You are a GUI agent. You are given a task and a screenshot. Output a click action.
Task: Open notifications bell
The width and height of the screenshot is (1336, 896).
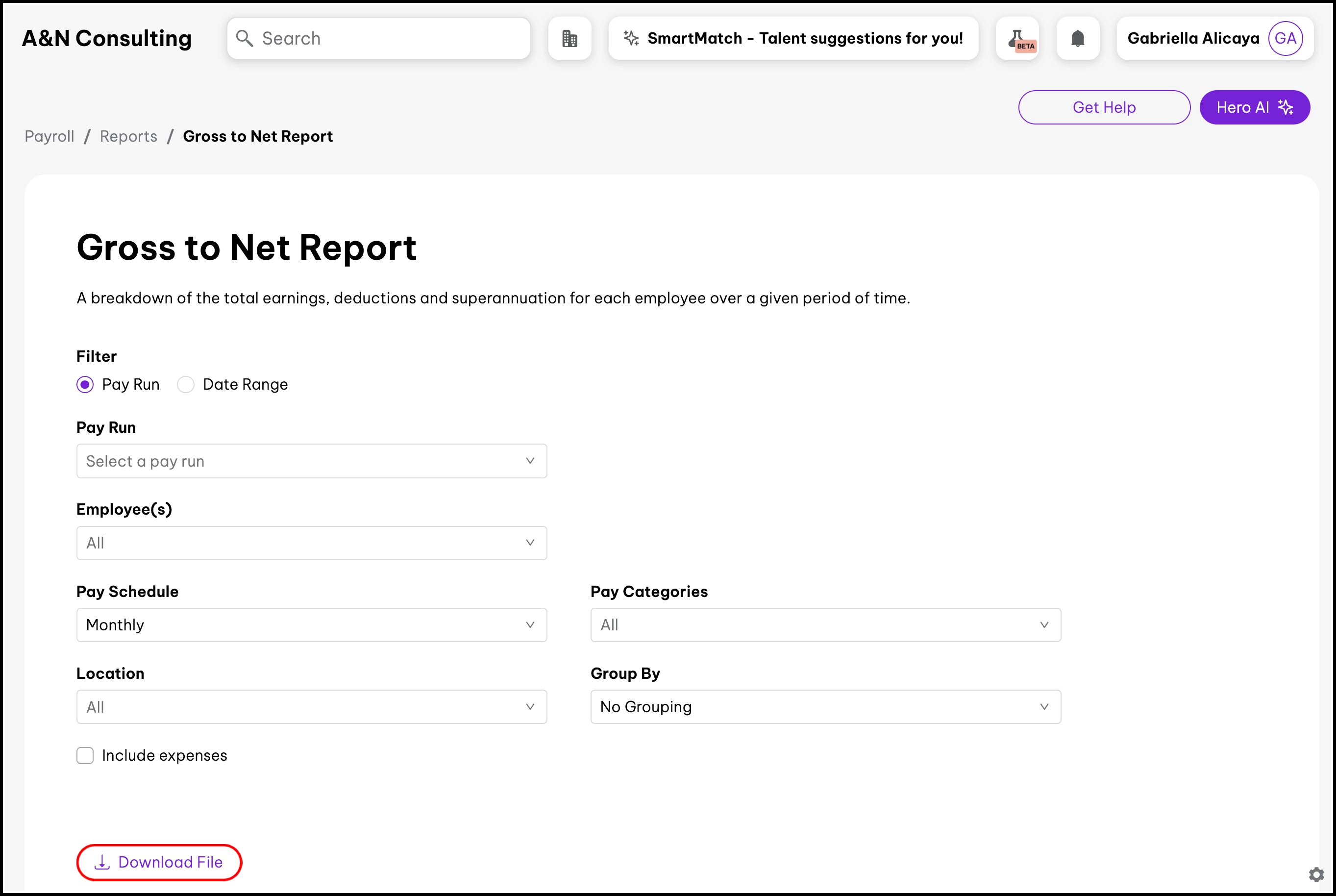(1077, 38)
